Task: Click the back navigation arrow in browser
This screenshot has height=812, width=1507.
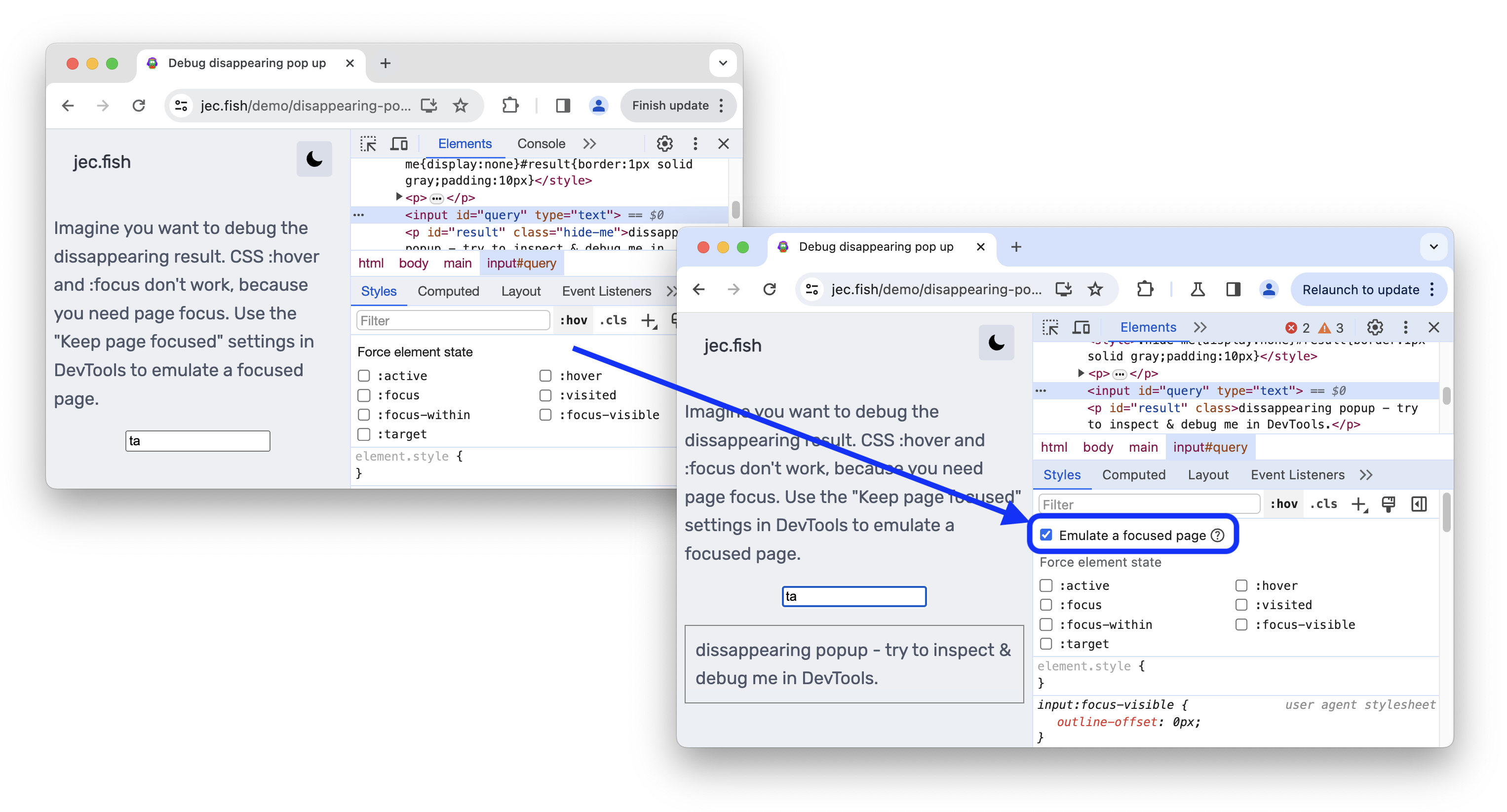Action: 68,106
